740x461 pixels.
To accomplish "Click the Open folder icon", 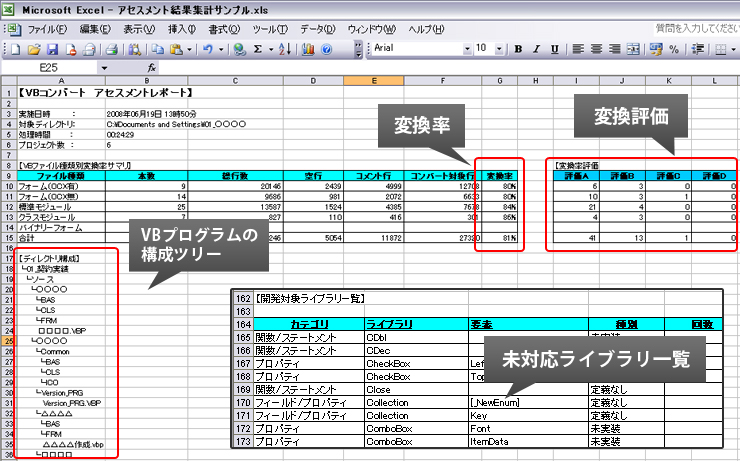I will coord(34,48).
